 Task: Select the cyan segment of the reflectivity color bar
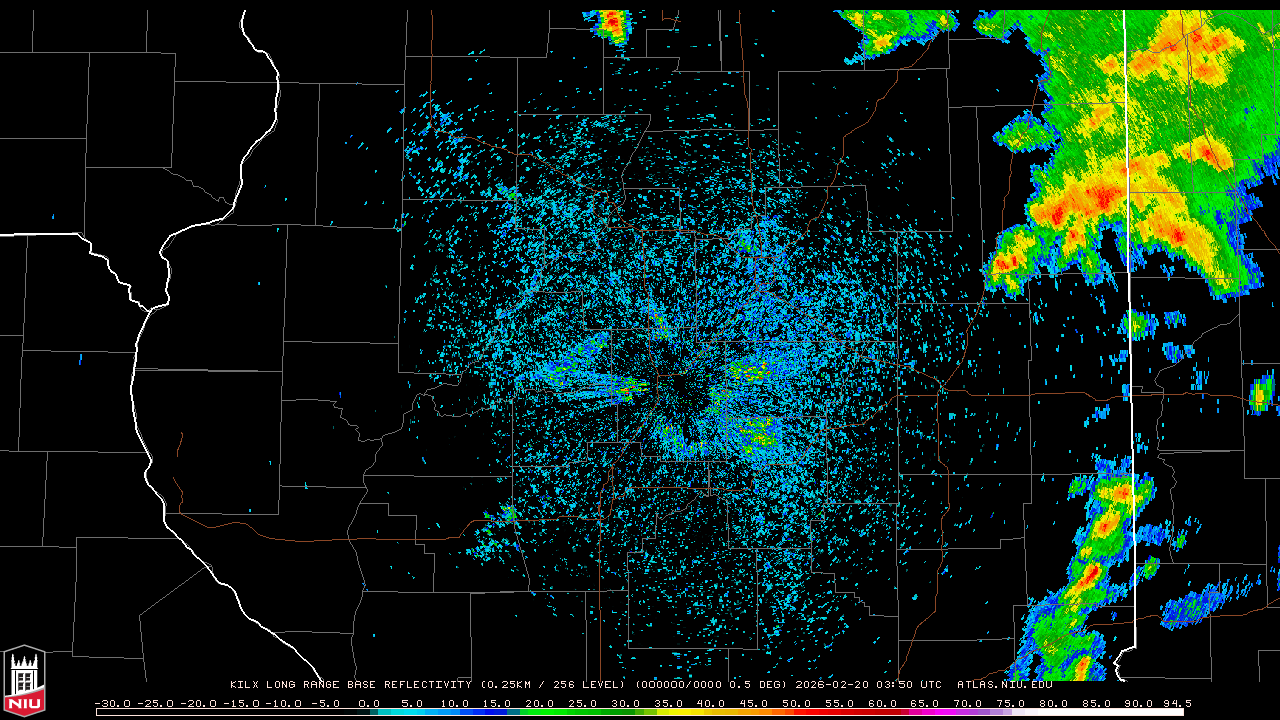[420, 712]
